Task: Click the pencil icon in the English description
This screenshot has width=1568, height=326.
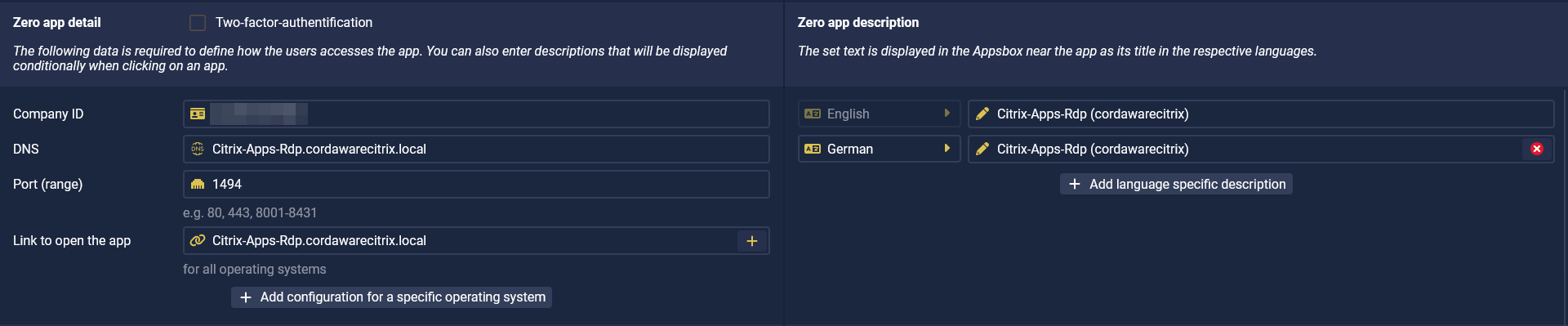Action: pos(982,114)
